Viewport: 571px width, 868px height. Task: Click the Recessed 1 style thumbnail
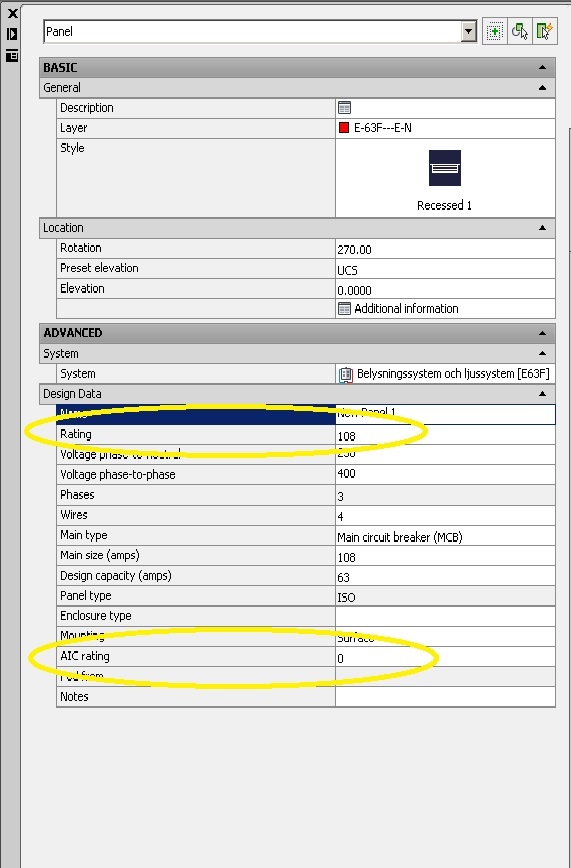pos(445,168)
